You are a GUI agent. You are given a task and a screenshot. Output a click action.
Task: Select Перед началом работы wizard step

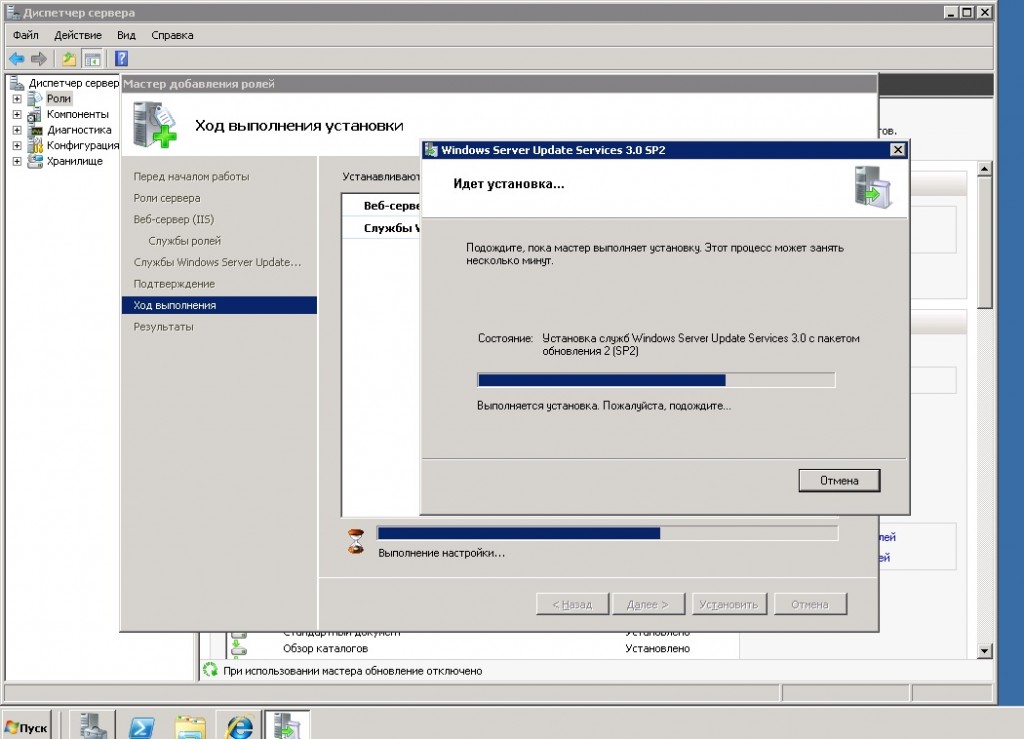191,176
